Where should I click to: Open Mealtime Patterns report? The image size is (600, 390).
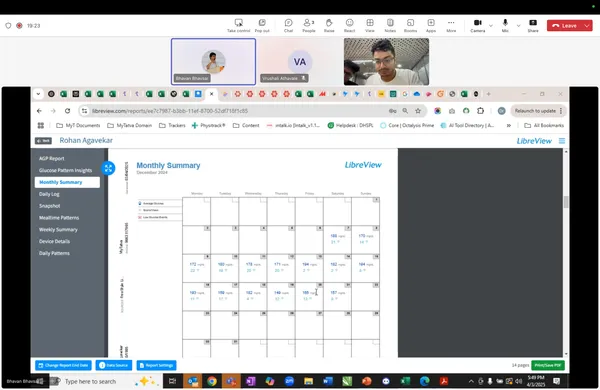(x=59, y=218)
